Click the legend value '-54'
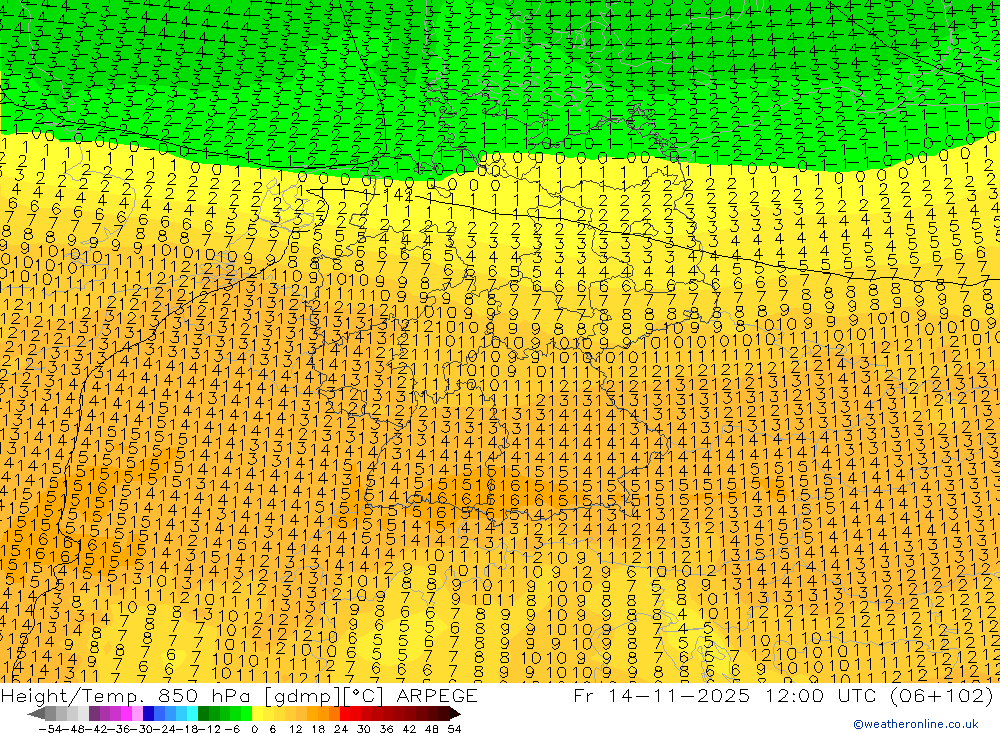Viewport: 1000px width, 733px height. tap(50, 729)
